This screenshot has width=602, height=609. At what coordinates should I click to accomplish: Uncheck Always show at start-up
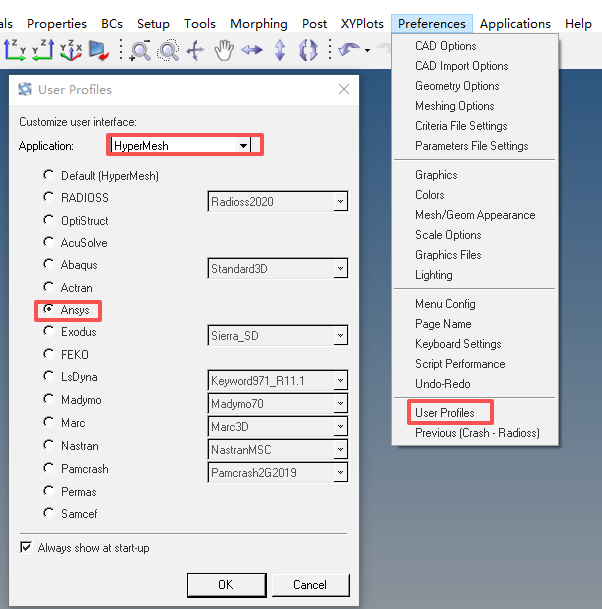click(26, 548)
